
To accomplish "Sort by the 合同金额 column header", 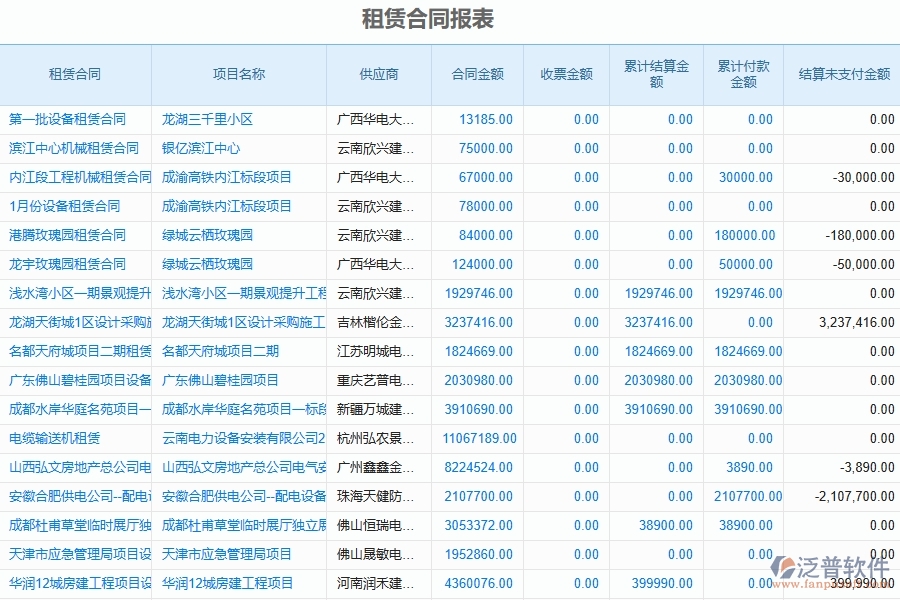I will pos(479,73).
